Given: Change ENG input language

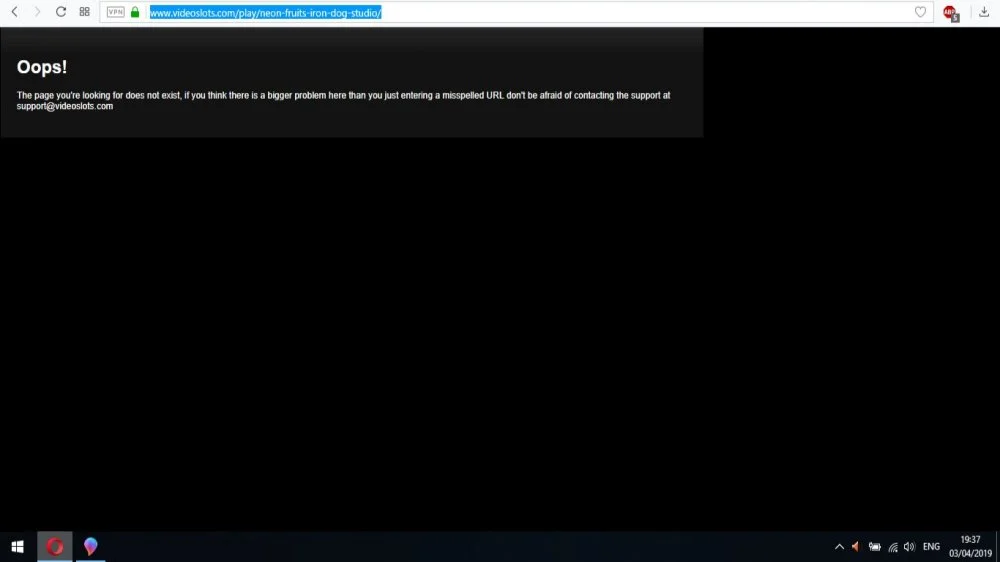Looking at the screenshot, I should (931, 547).
